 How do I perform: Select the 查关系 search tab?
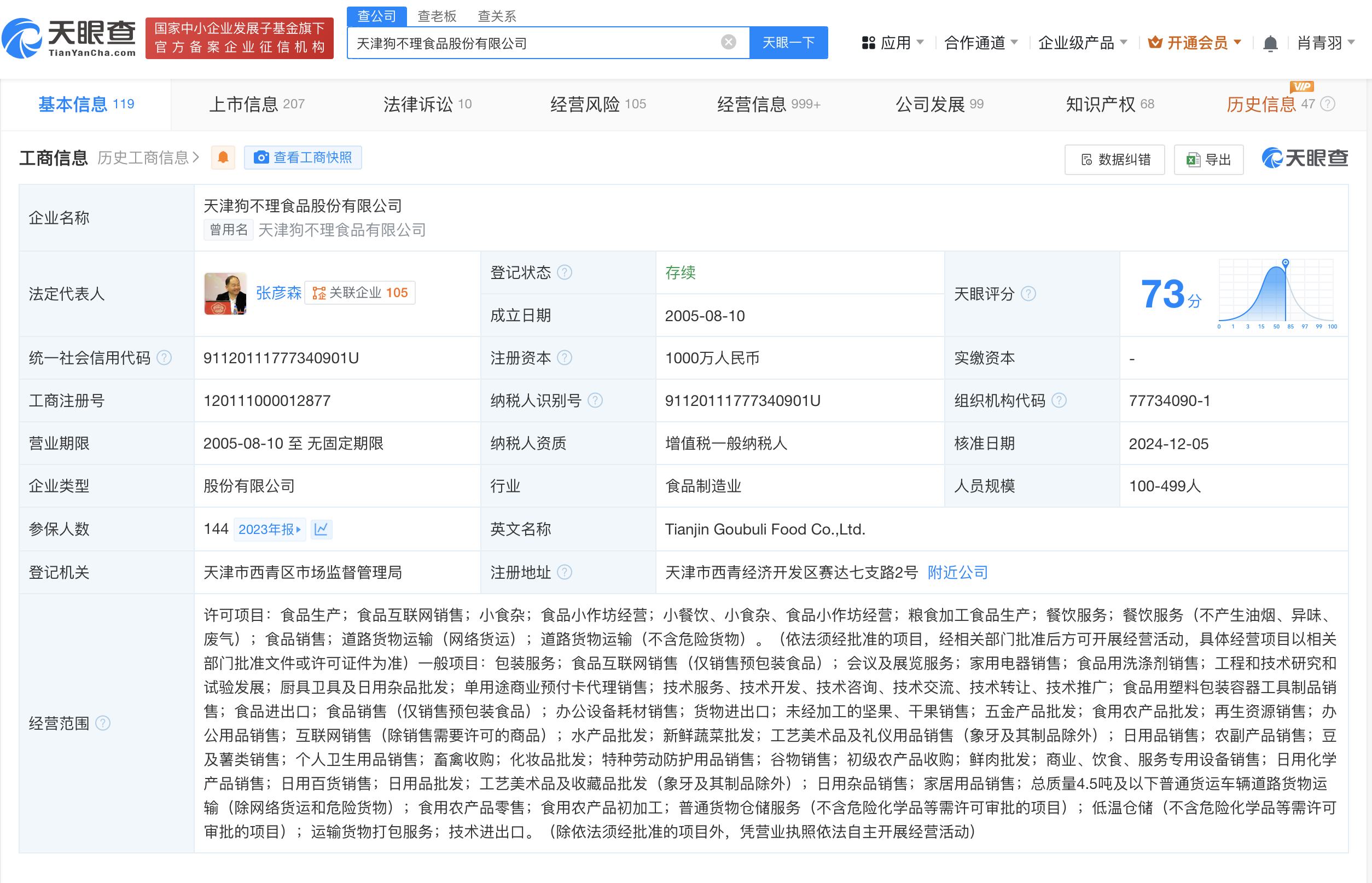click(x=497, y=16)
